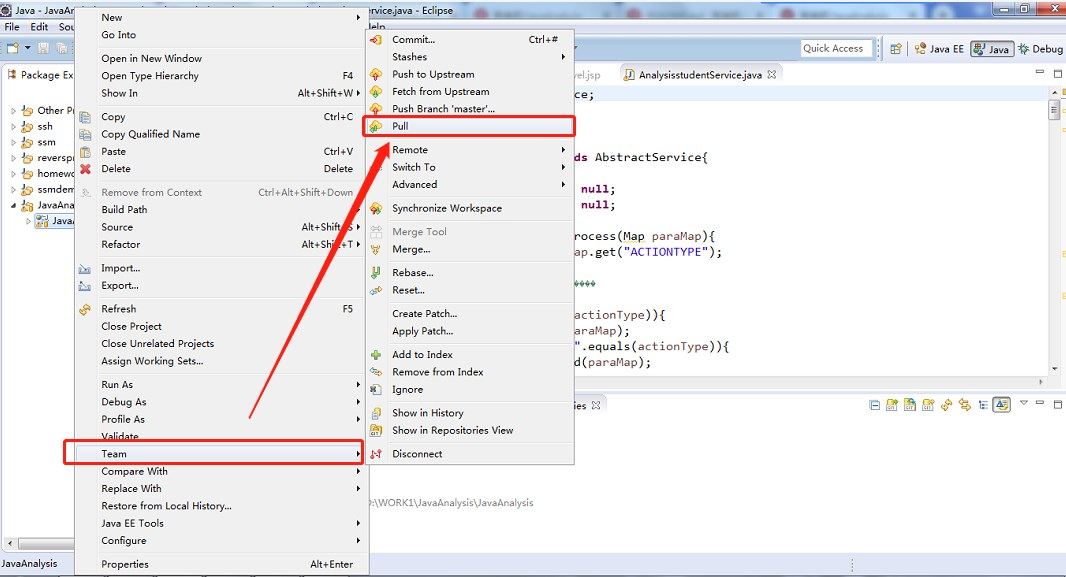Click the Pull icon in submenu
The height and width of the screenshot is (577, 1066).
pyautogui.click(x=375, y=126)
